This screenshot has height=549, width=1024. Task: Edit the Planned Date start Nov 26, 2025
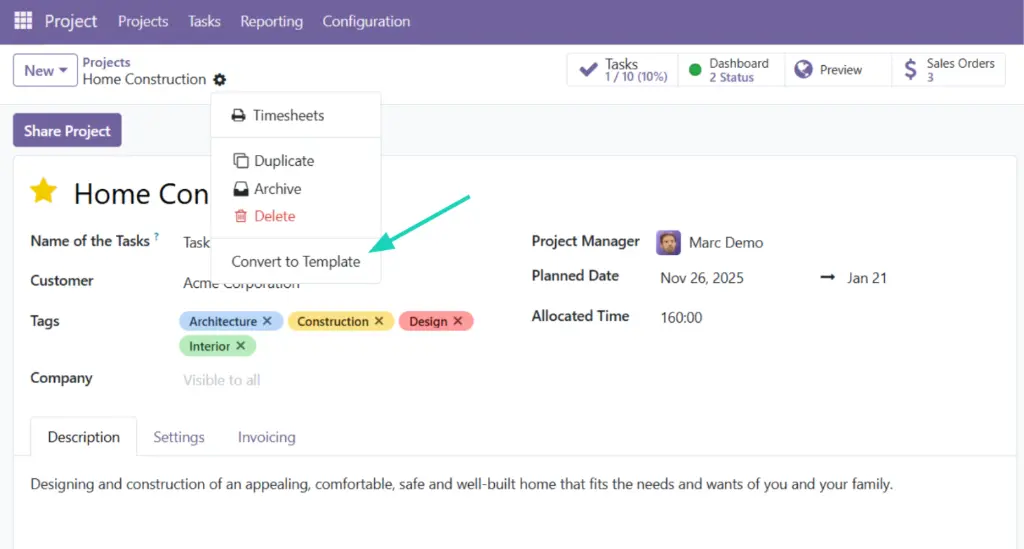[702, 278]
